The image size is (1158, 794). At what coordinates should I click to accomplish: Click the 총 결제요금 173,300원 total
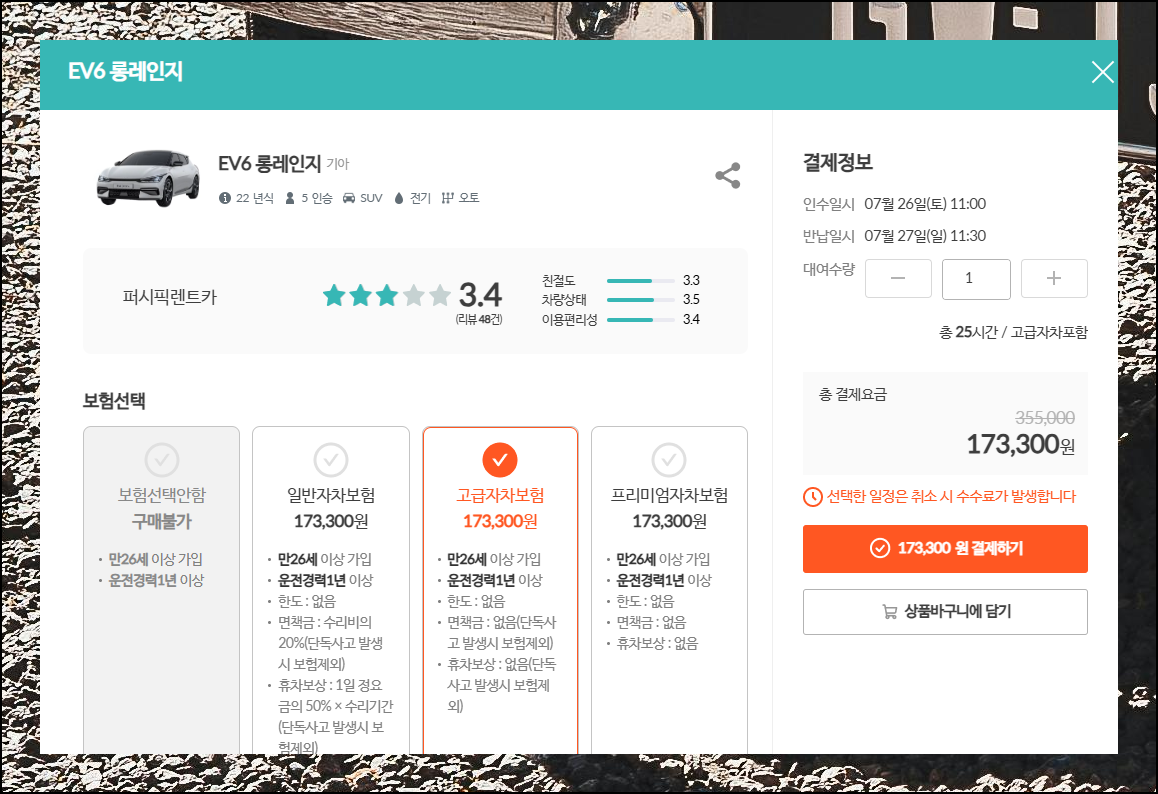(945, 423)
